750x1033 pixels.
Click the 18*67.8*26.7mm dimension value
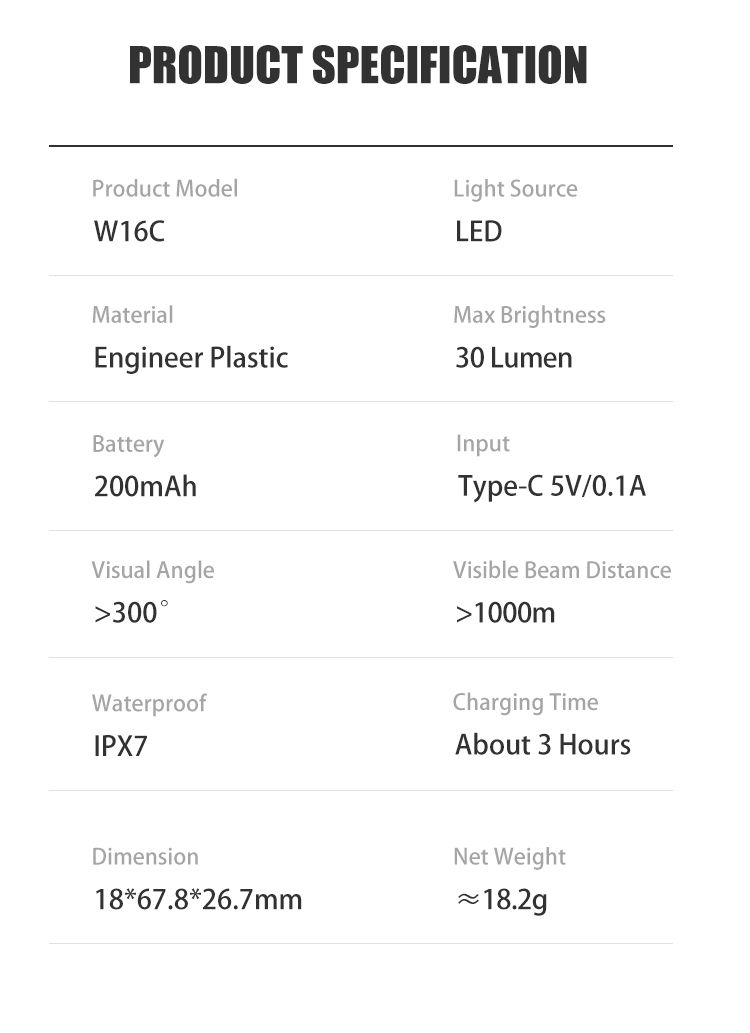click(198, 899)
